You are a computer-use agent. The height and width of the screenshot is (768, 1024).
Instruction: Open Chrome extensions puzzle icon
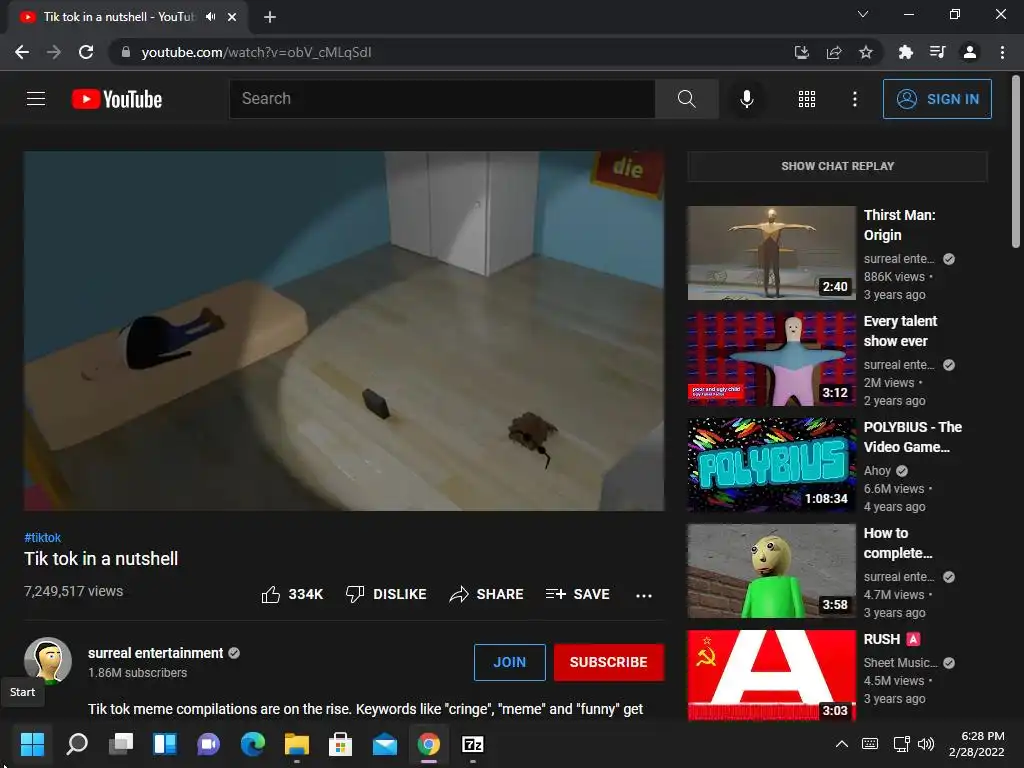click(906, 52)
